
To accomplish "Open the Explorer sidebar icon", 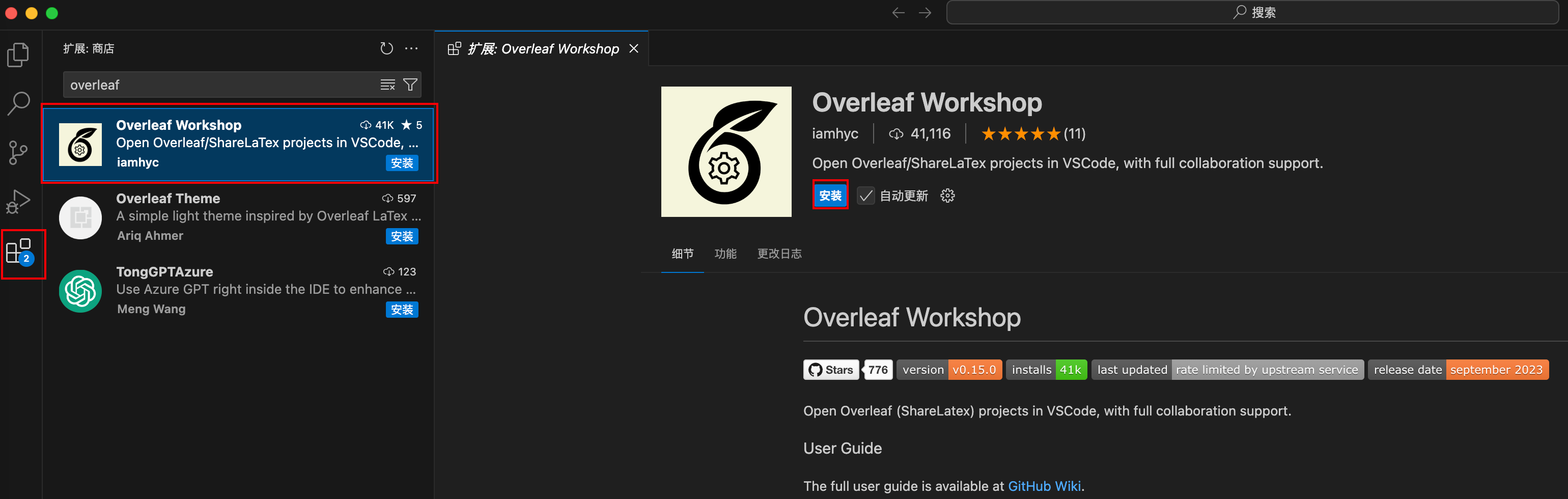I will (18, 55).
